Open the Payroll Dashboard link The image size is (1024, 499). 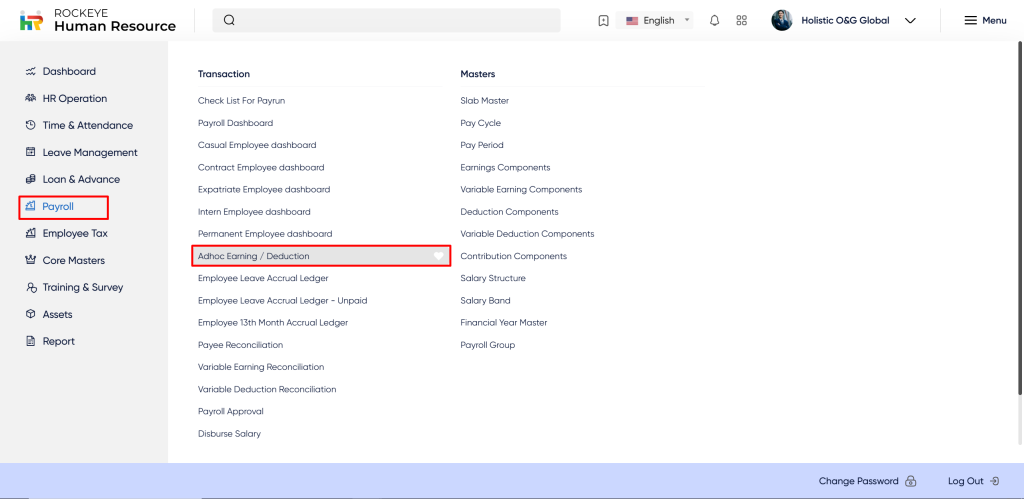235,123
